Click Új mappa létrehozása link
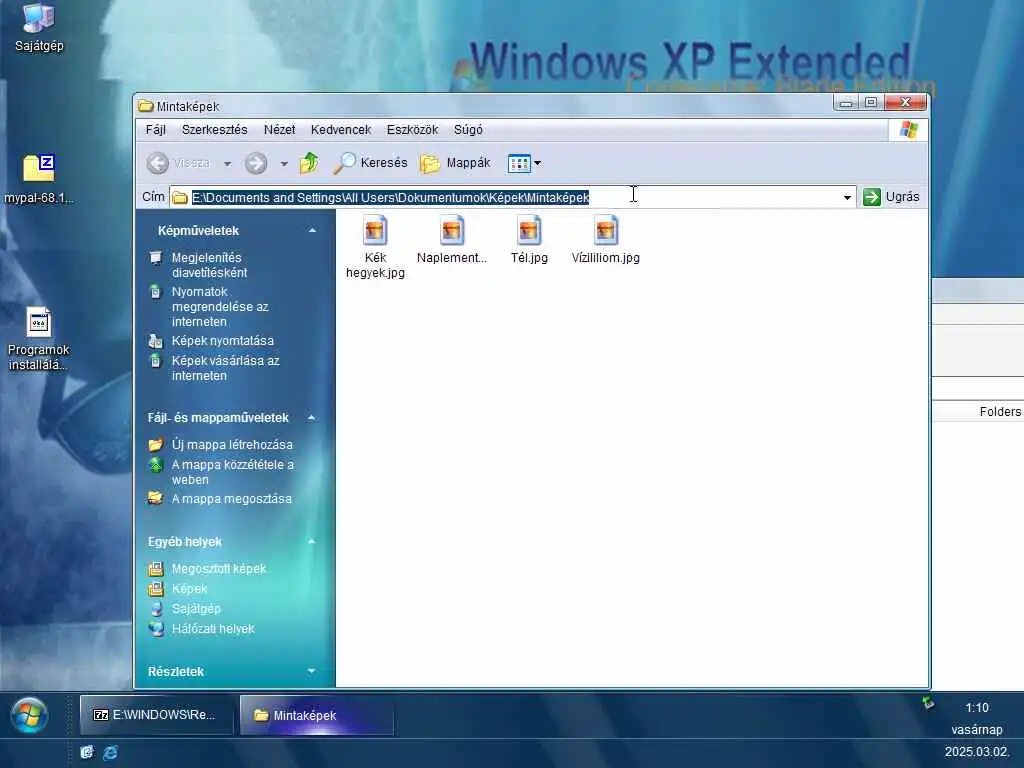This screenshot has width=1024, height=768. 232,444
